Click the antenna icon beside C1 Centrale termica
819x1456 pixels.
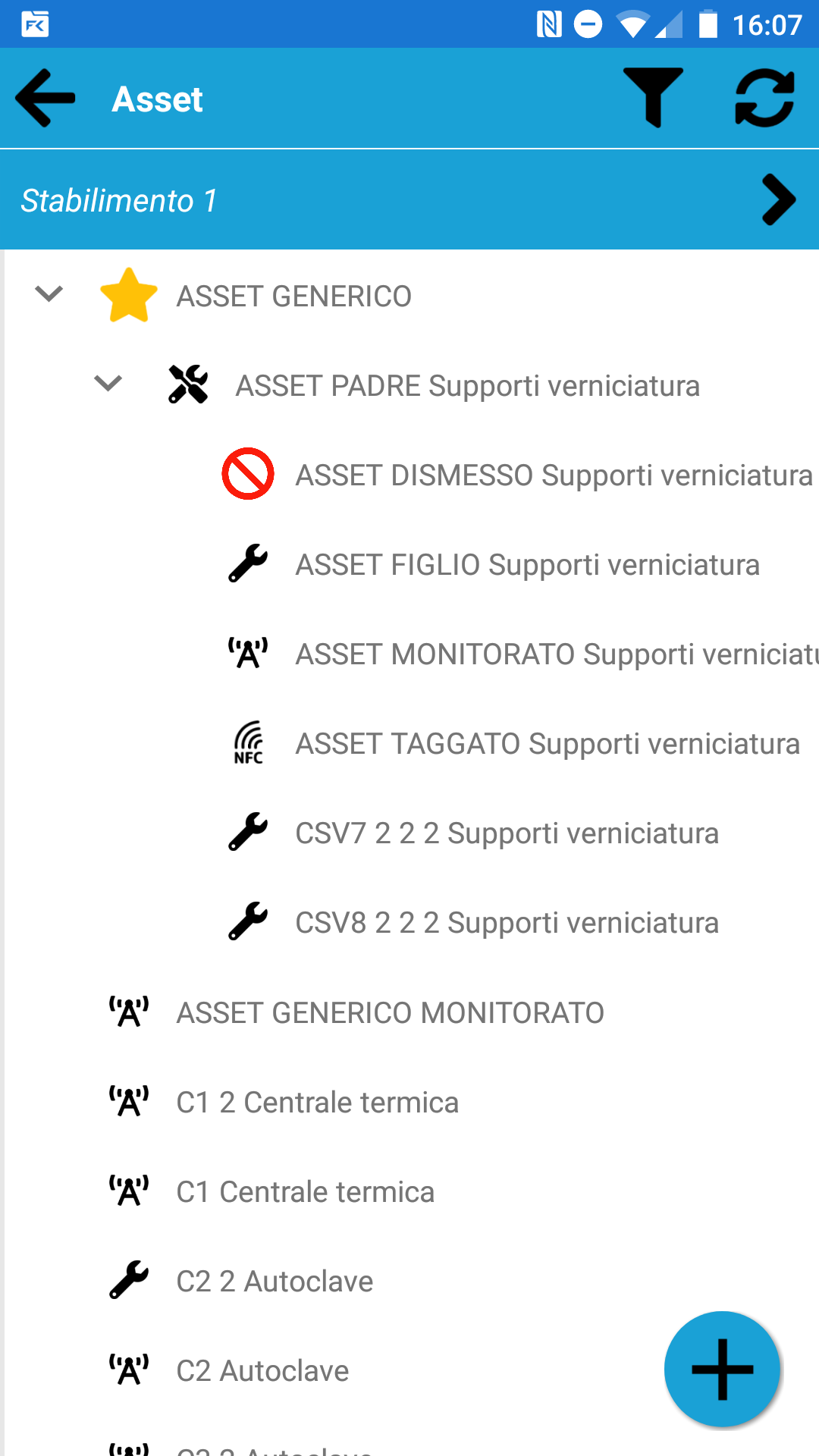pos(128,1191)
